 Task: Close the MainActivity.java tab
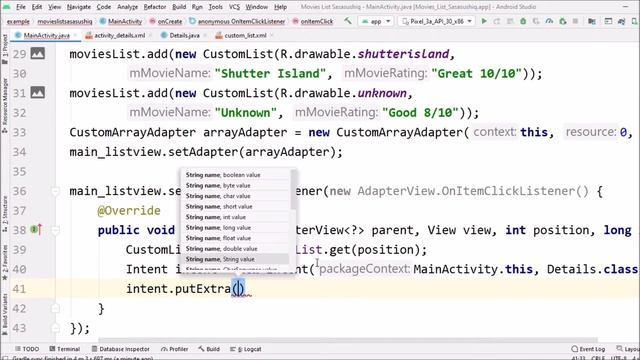76,36
